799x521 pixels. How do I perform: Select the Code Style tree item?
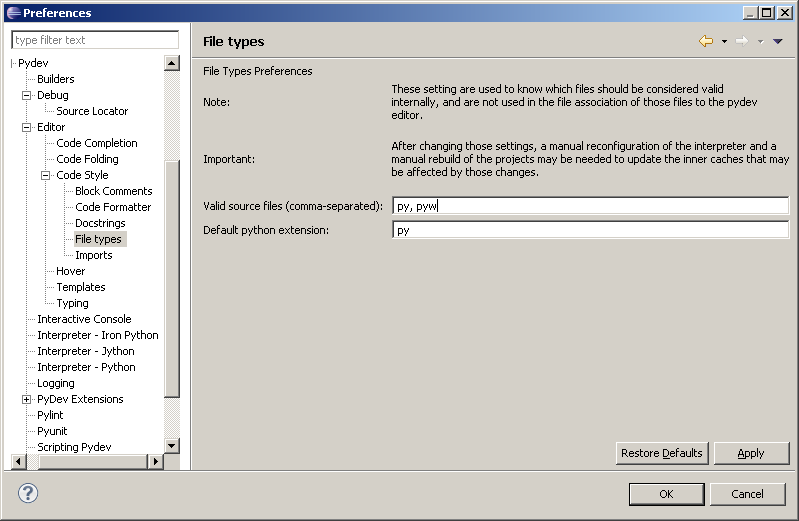(x=82, y=175)
